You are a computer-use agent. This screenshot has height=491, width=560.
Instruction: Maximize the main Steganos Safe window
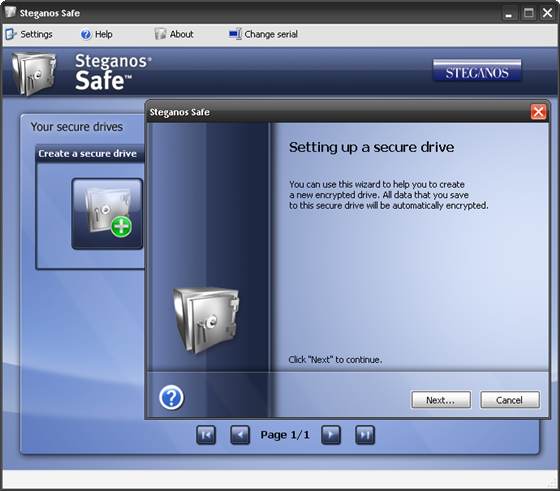click(529, 14)
